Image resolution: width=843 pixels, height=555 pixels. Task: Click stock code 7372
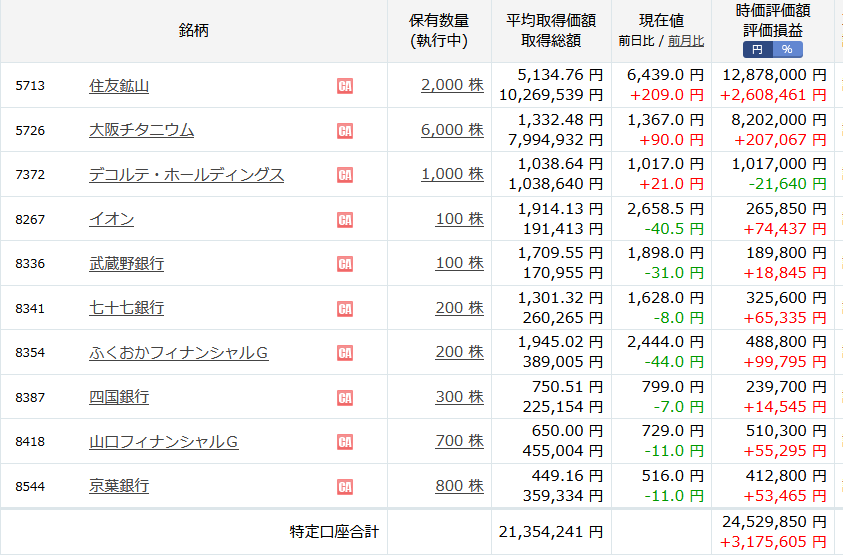[30, 175]
